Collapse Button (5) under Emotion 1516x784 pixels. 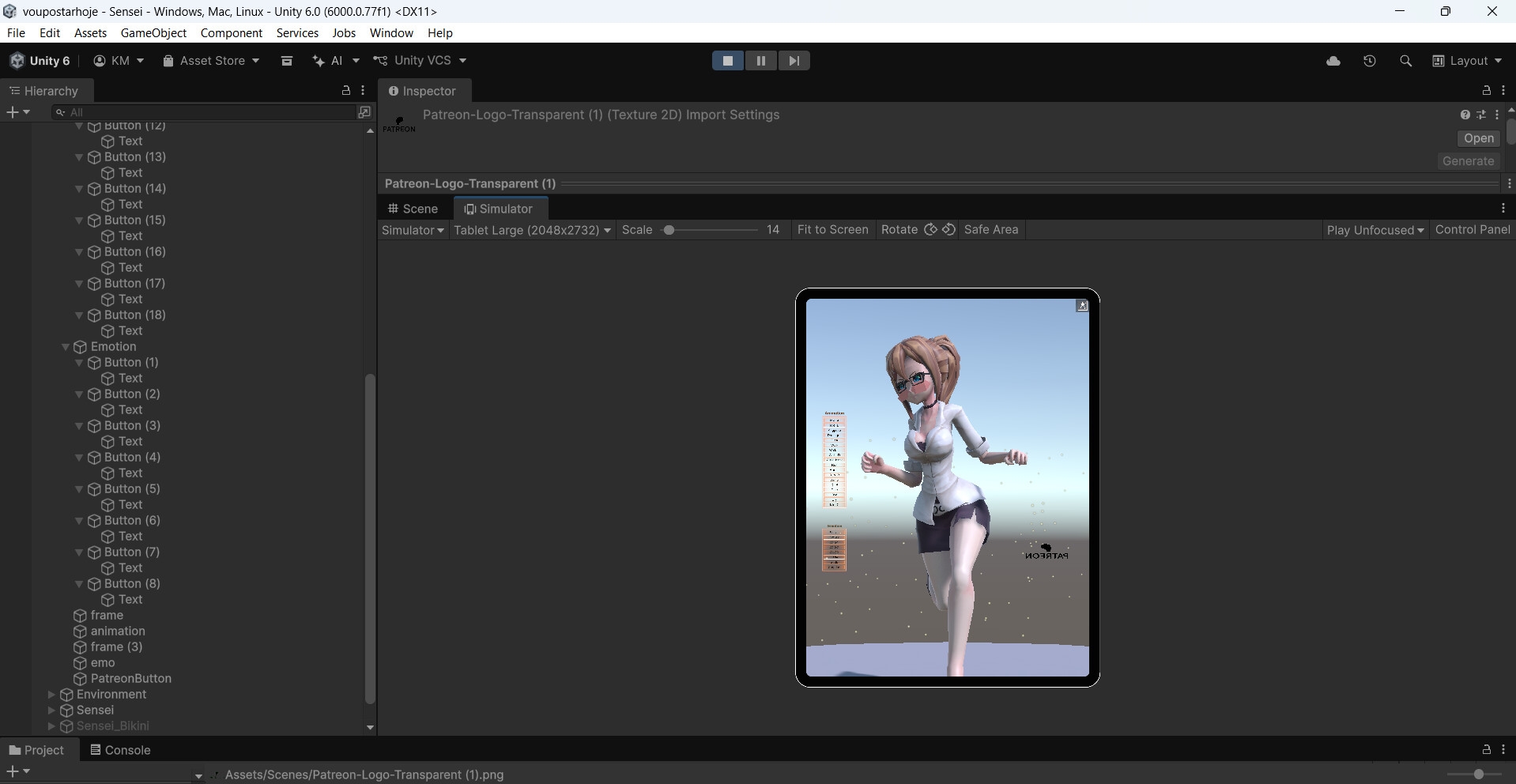point(79,489)
